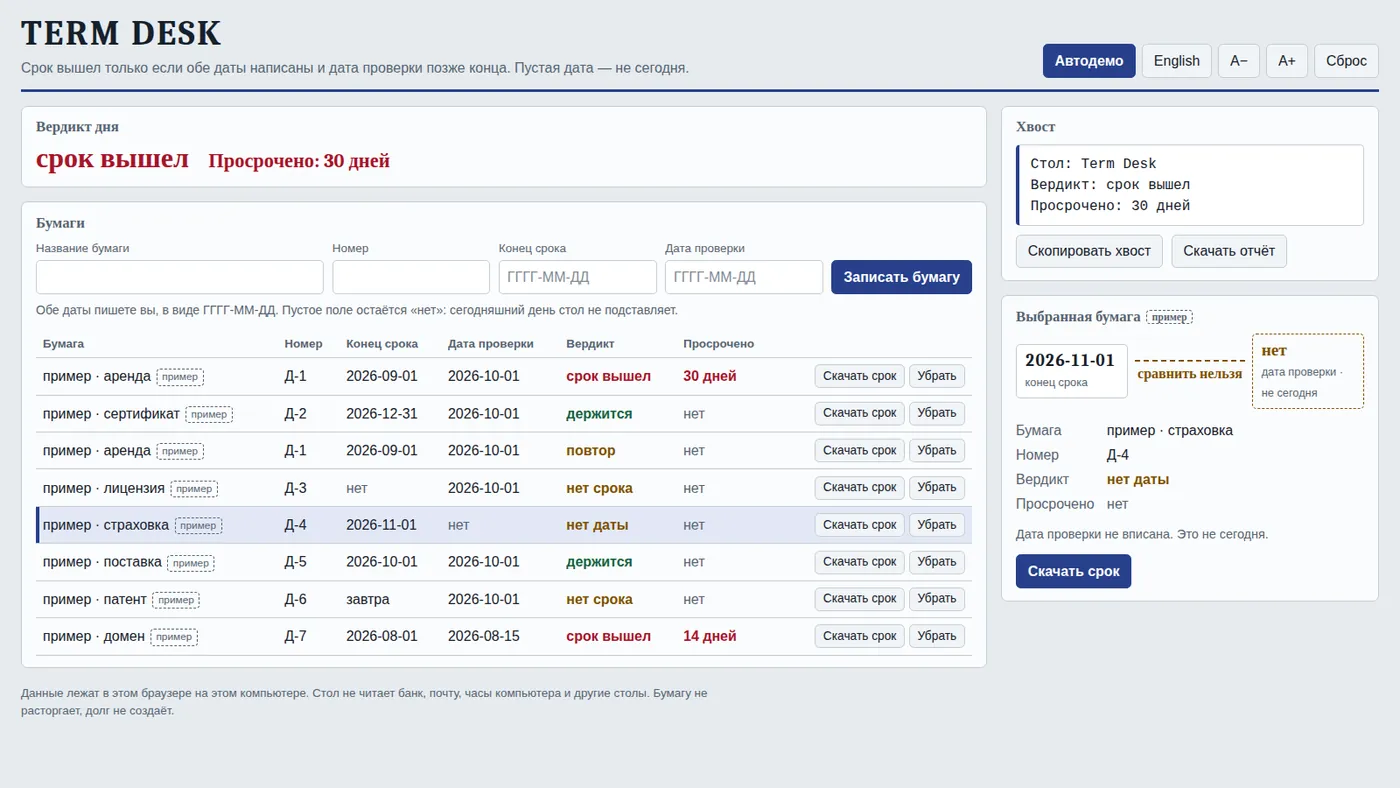Download срок for поставка row Д-5
1400x788 pixels.
pos(859,562)
